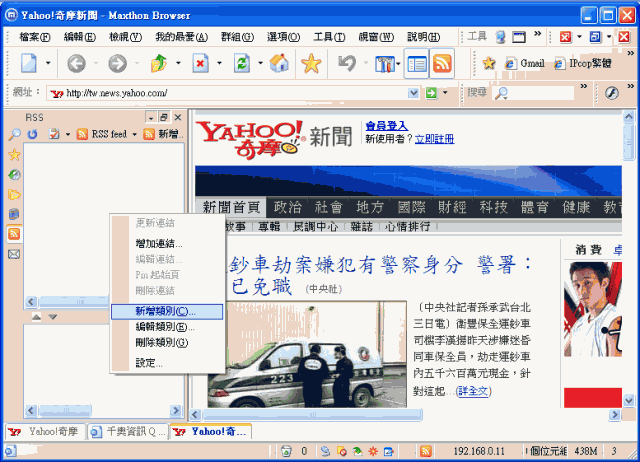Select the RSS icon in sidebar strip
The image size is (640, 462).
pyautogui.click(x=14, y=234)
